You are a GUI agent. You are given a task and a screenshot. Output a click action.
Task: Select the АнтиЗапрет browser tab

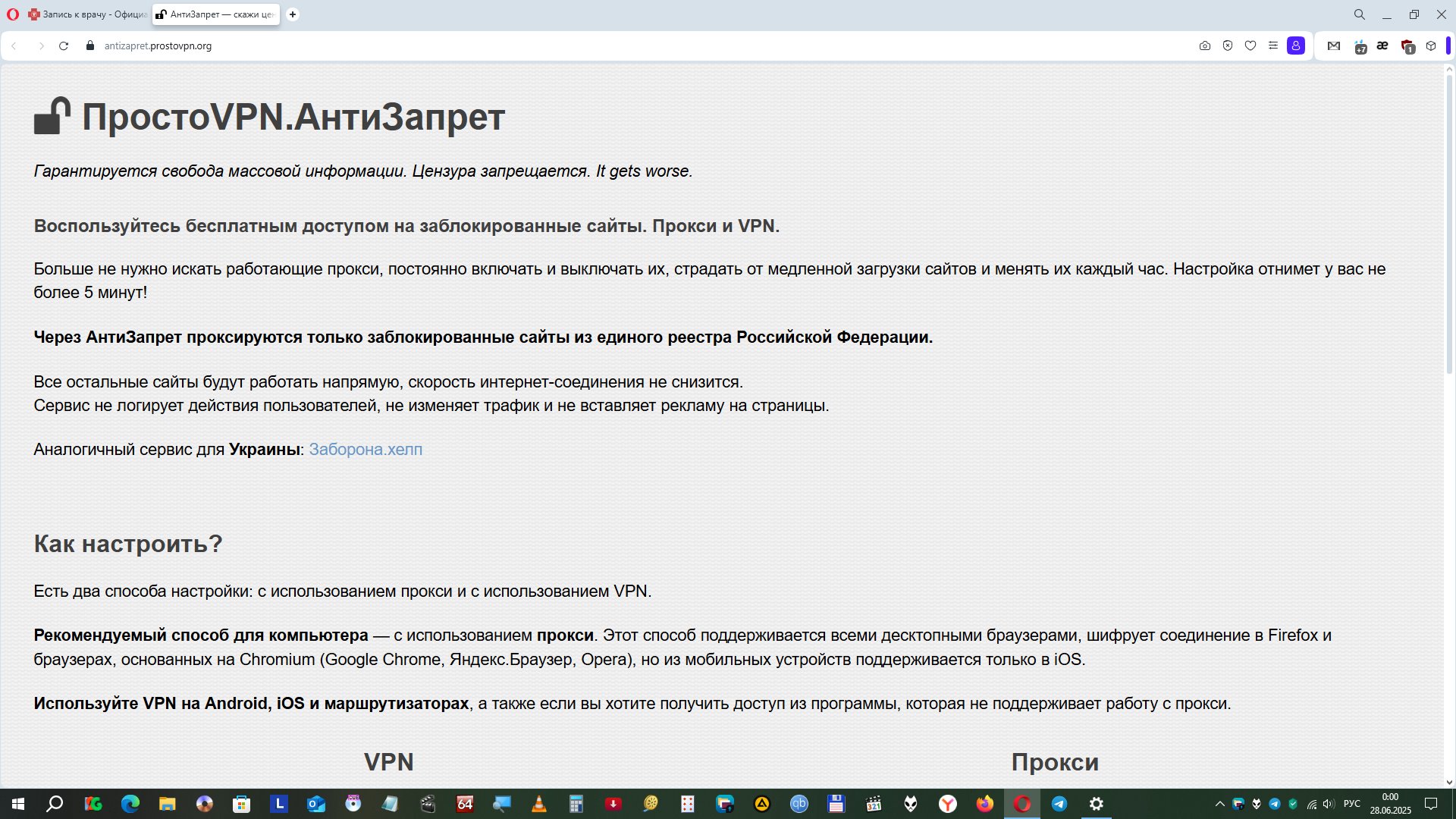(x=216, y=14)
